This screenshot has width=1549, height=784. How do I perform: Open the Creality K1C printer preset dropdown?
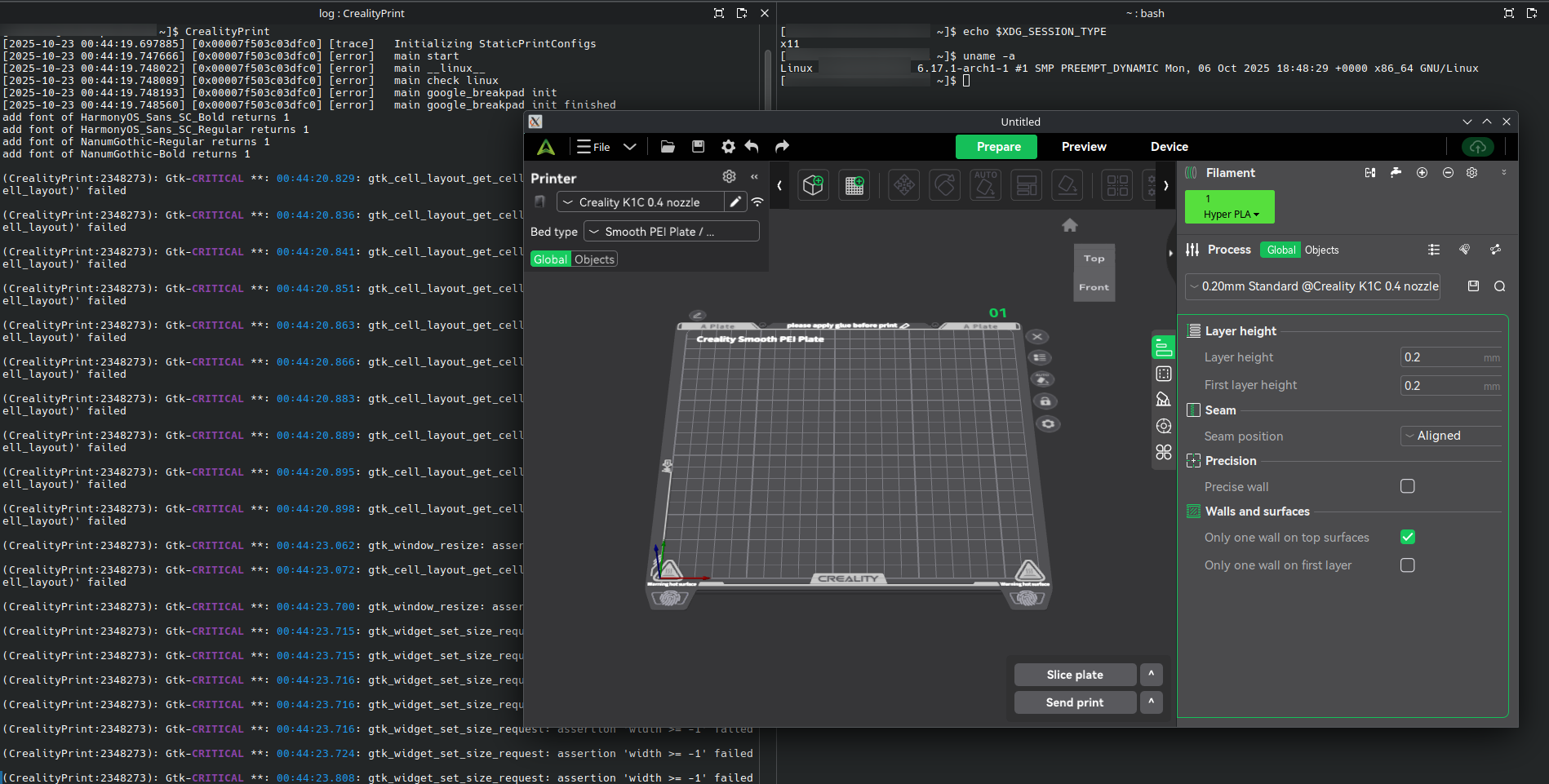pos(640,202)
